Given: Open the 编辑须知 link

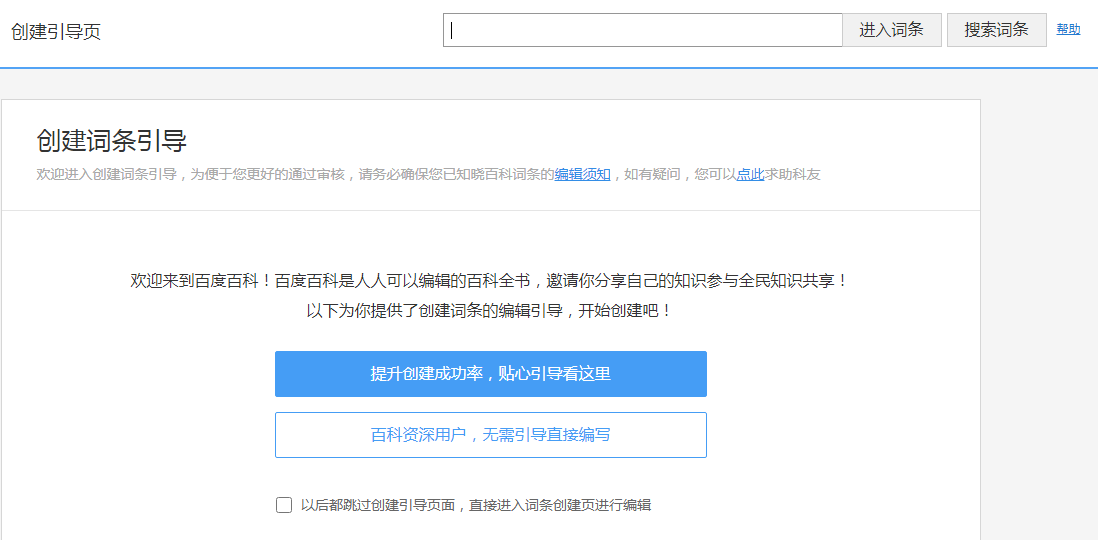Looking at the screenshot, I should pyautogui.click(x=583, y=175).
